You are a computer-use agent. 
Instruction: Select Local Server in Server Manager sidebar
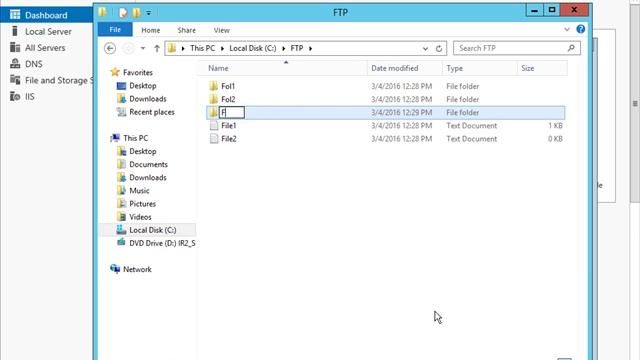click(x=48, y=31)
